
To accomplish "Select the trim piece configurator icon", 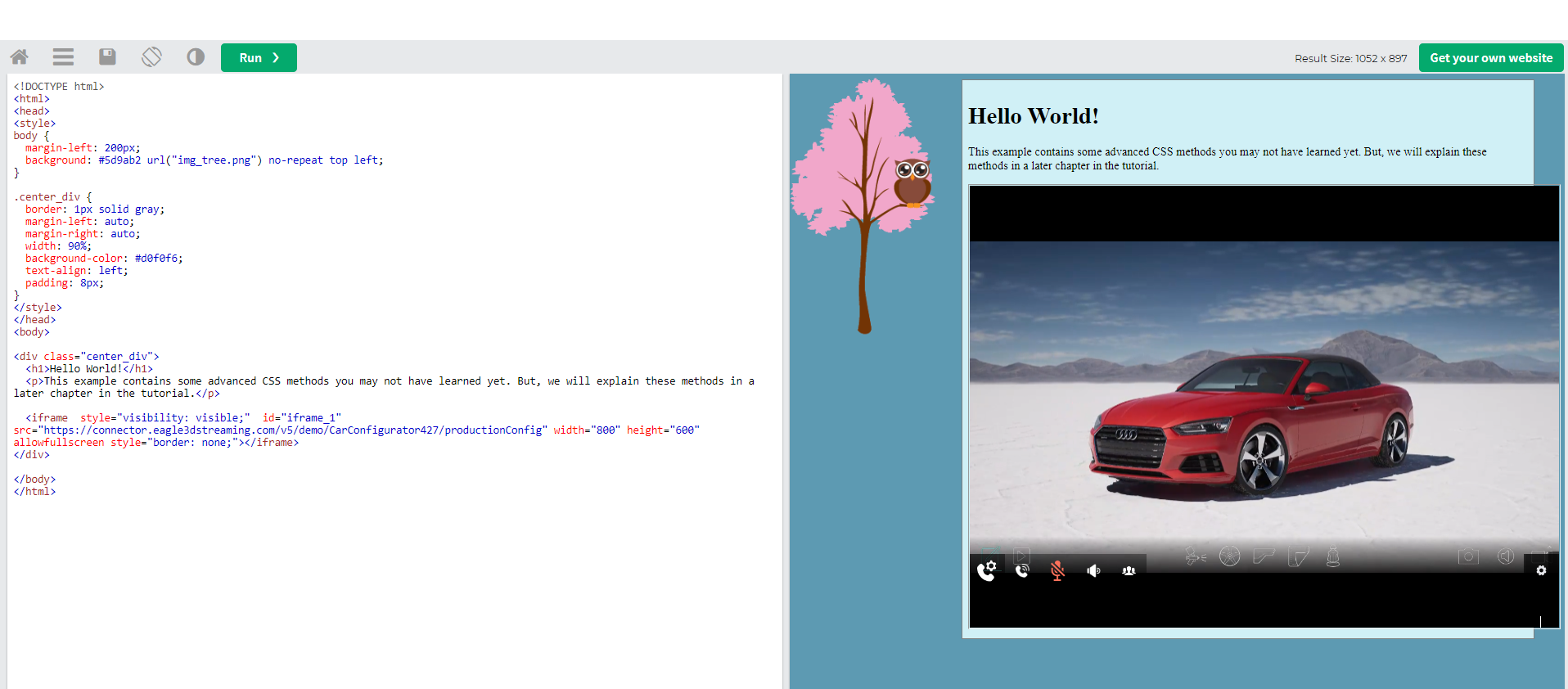I will click(1264, 556).
